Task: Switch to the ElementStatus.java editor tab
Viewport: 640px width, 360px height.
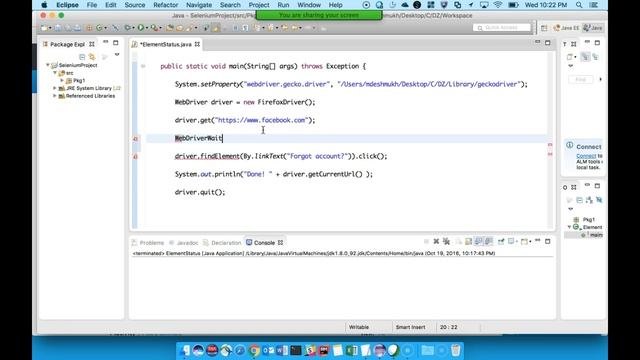Action: coord(166,44)
